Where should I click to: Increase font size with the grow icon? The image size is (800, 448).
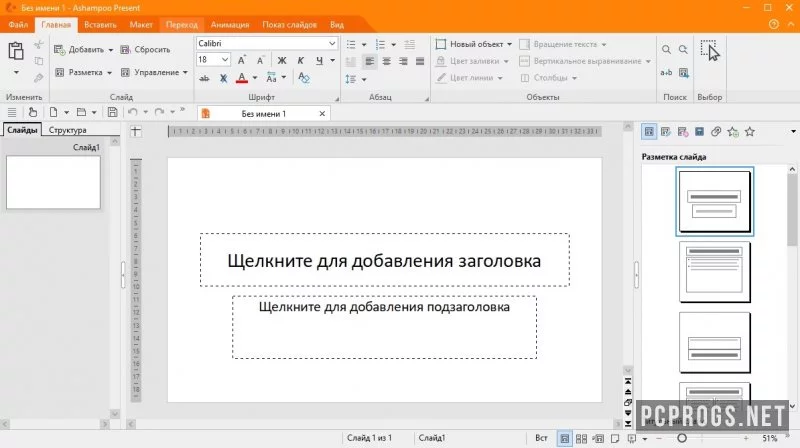[242, 60]
